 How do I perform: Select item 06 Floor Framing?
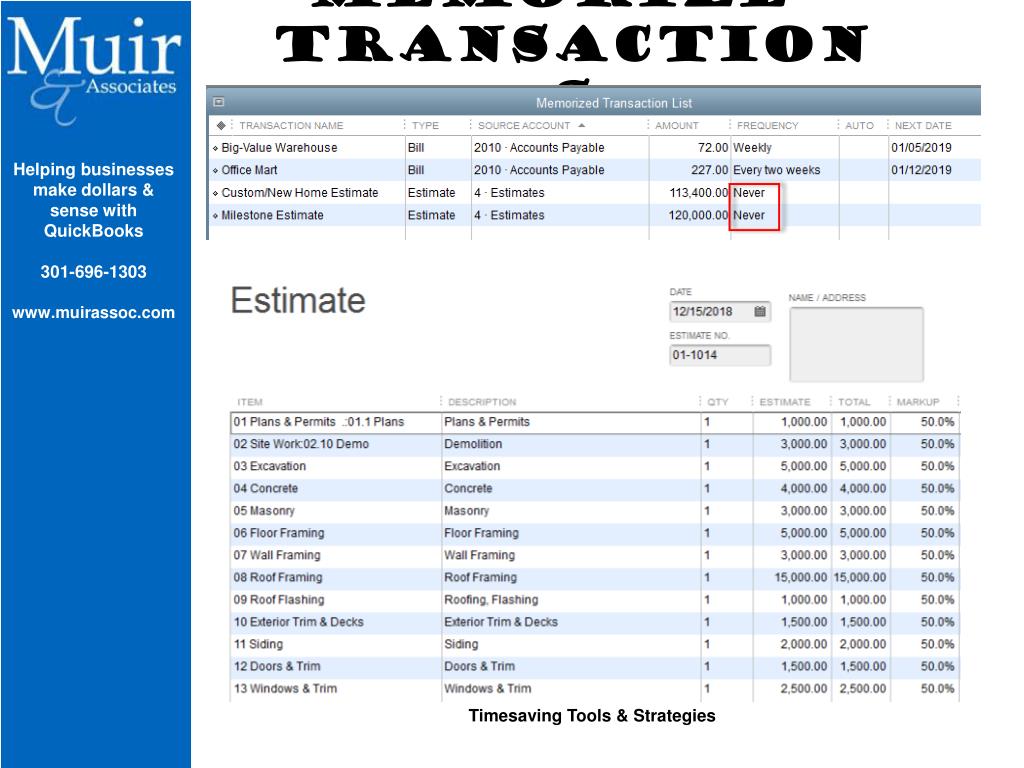(x=595, y=533)
